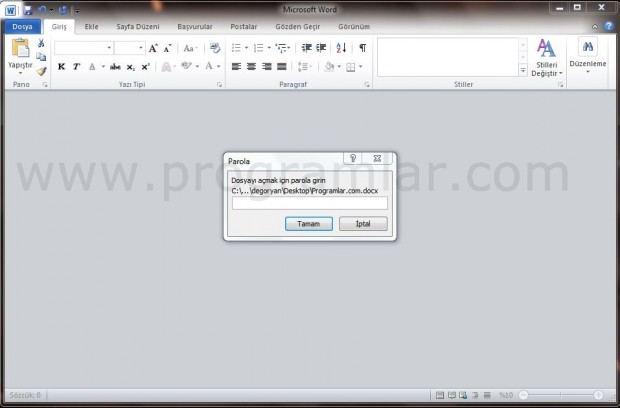
Task: Open the font size combo box
Action: click(x=130, y=48)
